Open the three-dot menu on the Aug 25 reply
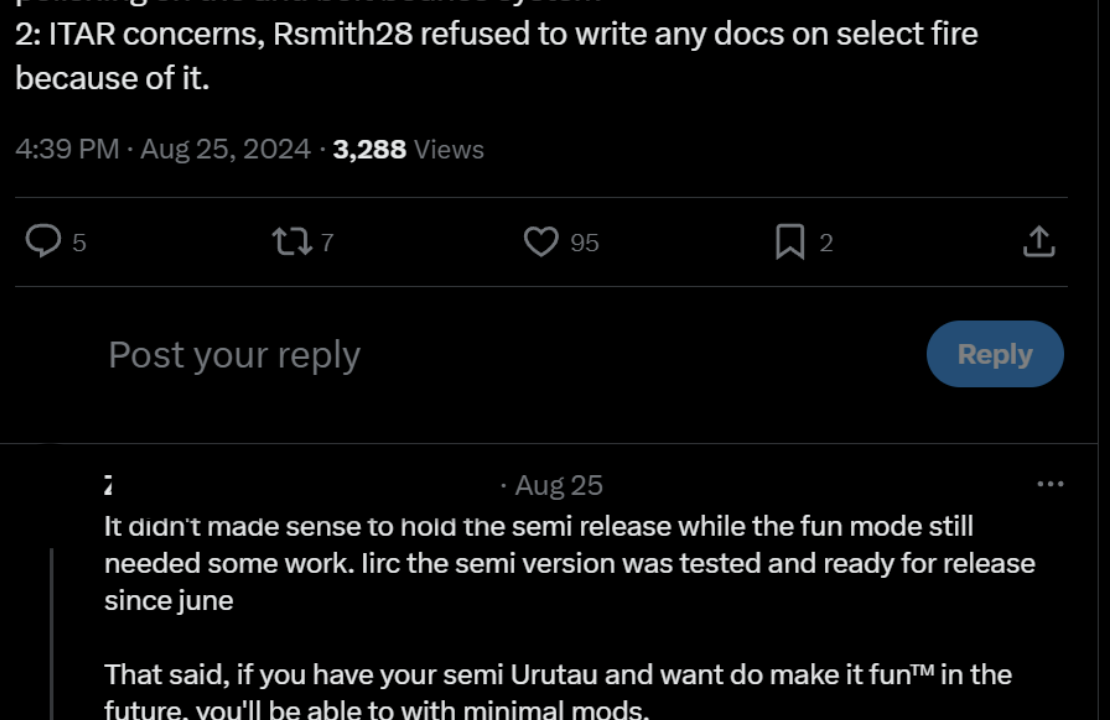Image resolution: width=1110 pixels, height=720 pixels. click(x=1050, y=484)
